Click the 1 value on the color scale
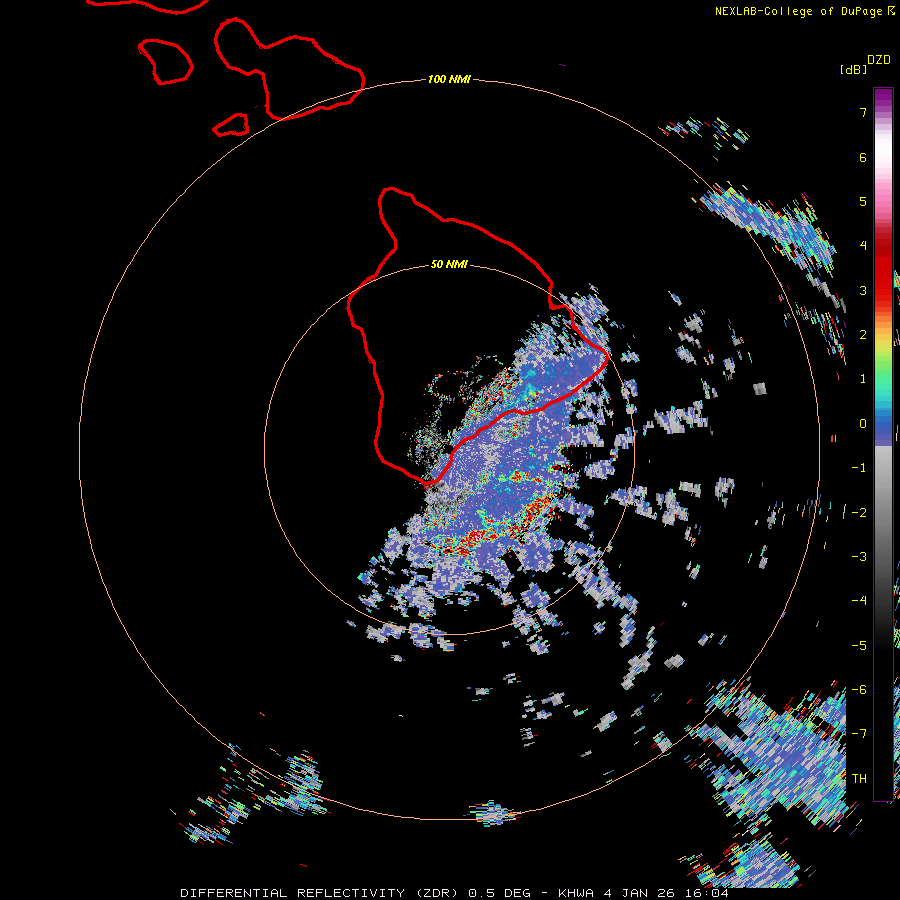900x900 pixels. point(863,379)
